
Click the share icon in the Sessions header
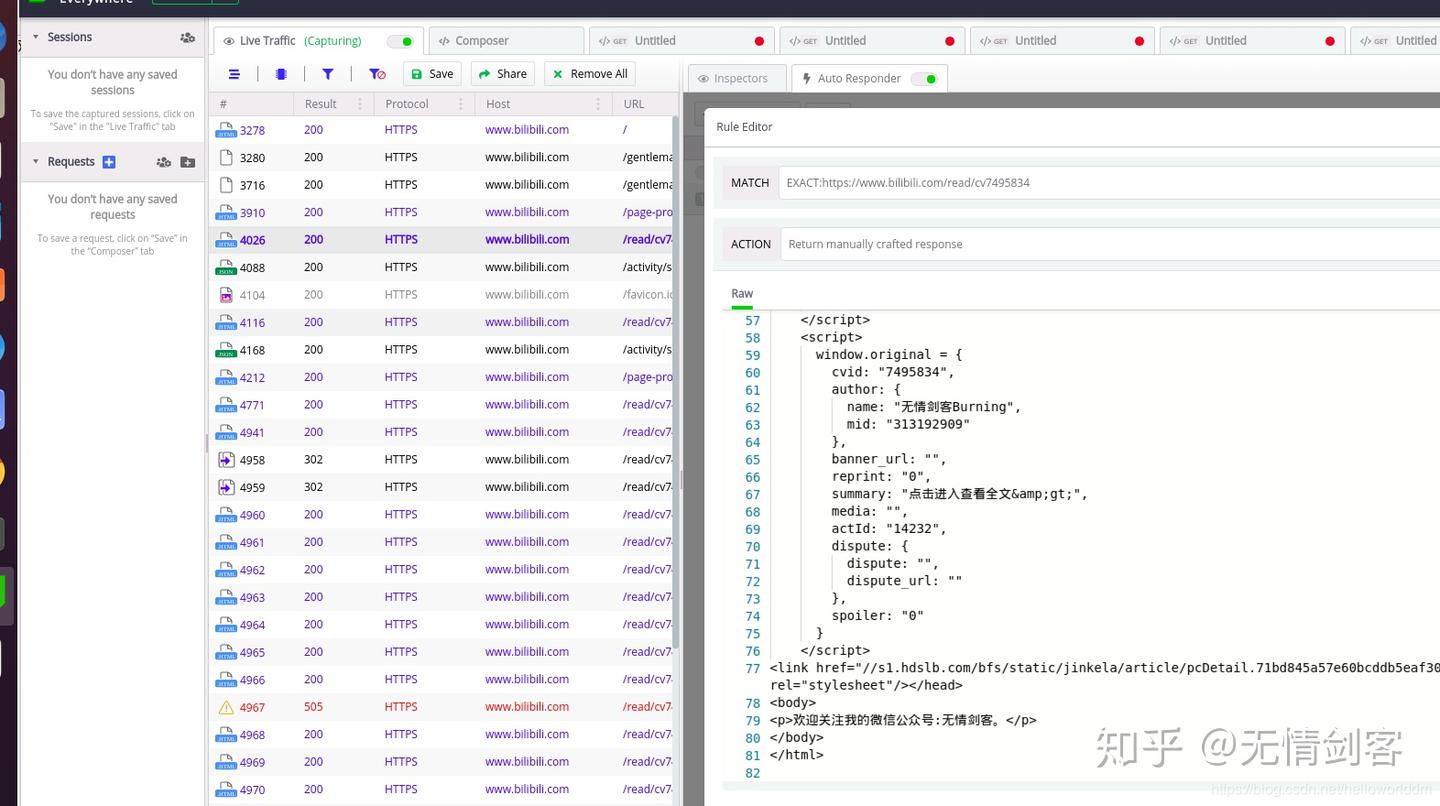click(187, 37)
